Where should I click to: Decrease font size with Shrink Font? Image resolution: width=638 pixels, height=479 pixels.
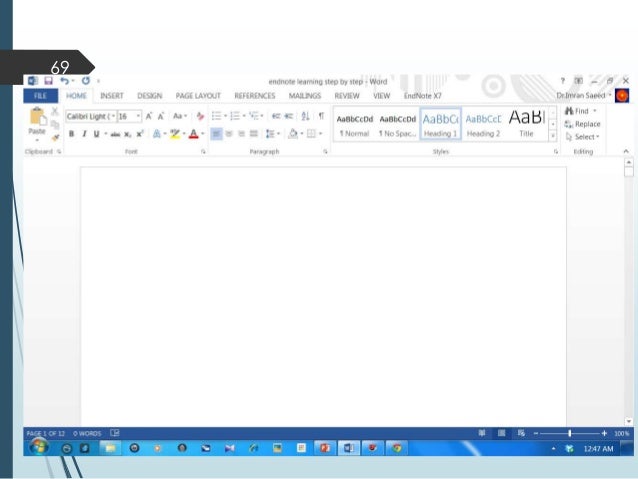coord(161,116)
